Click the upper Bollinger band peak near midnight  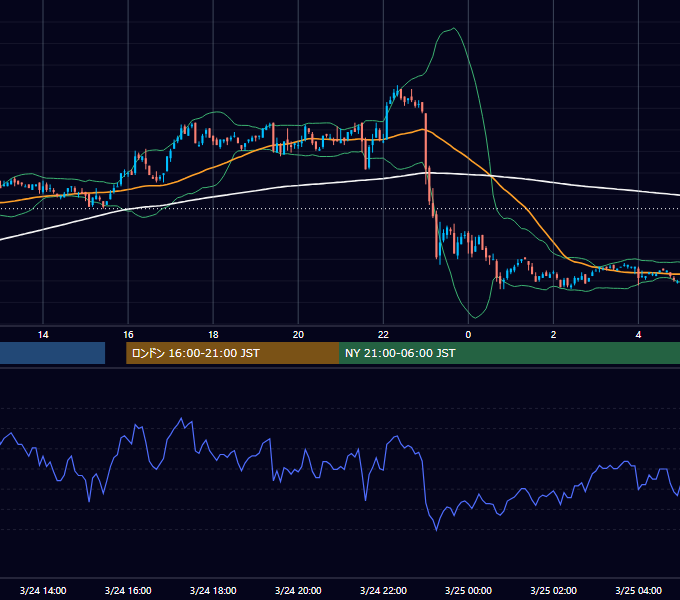[453, 29]
